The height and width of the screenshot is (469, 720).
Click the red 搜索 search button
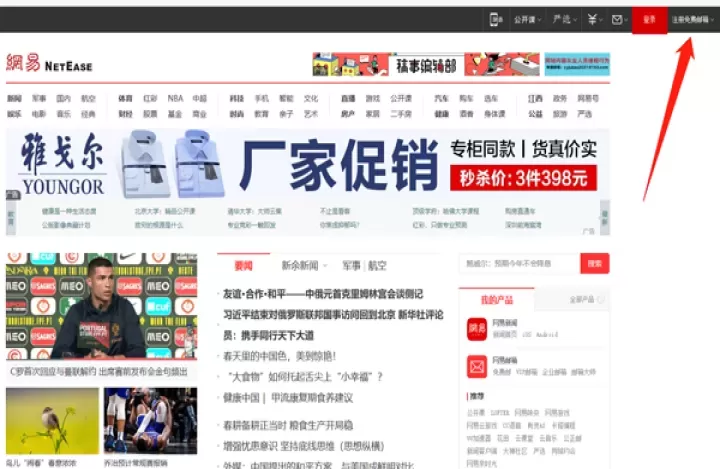[x=595, y=264]
